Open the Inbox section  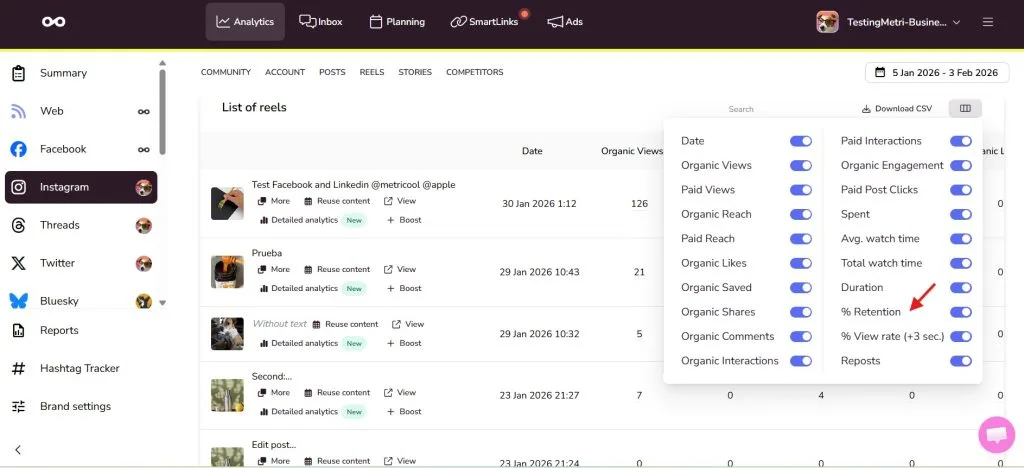321,22
